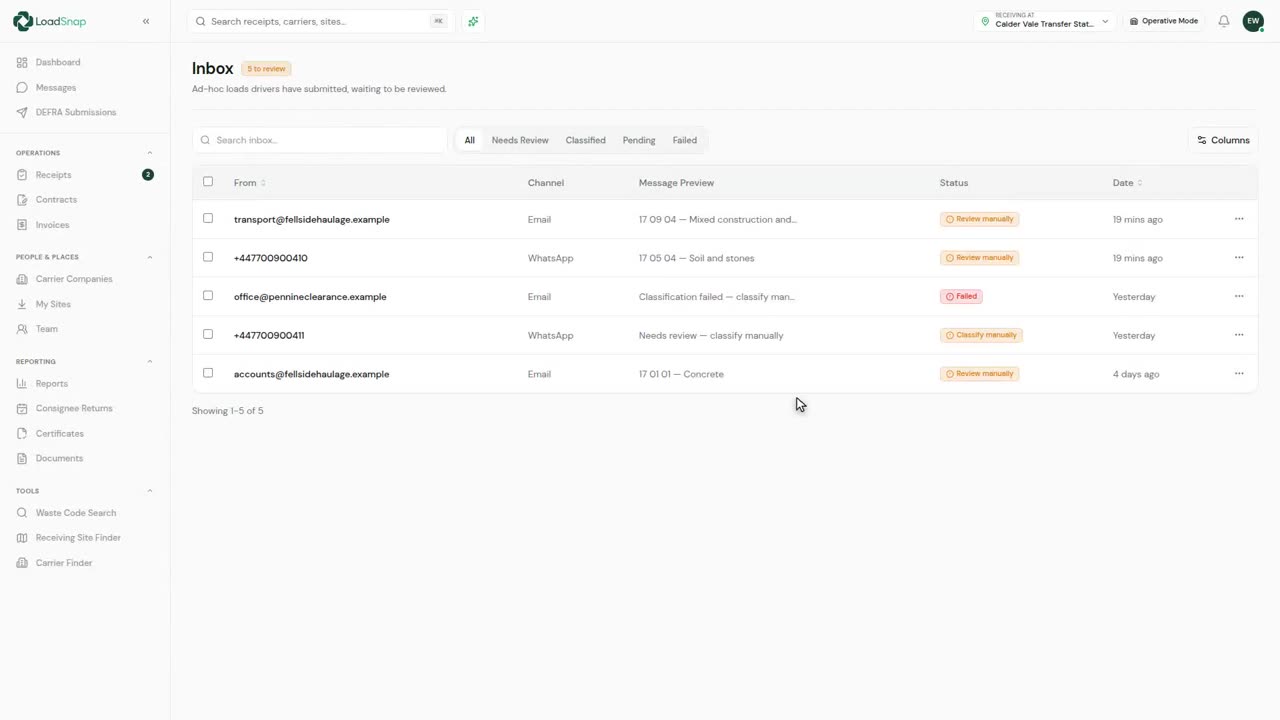This screenshot has width=1280, height=720.
Task: Switch to the Needs Review tab
Action: 520,140
